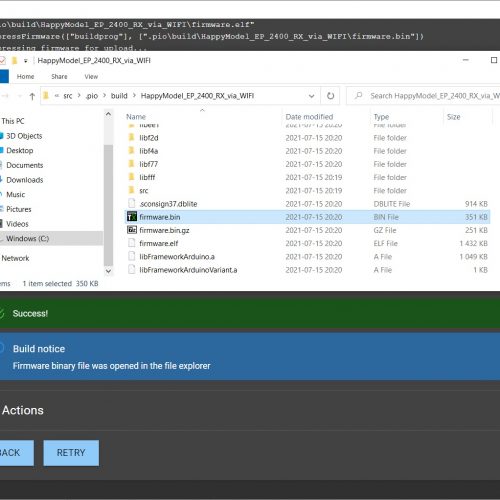
Task: Sort by the Size column header
Action: click(454, 117)
